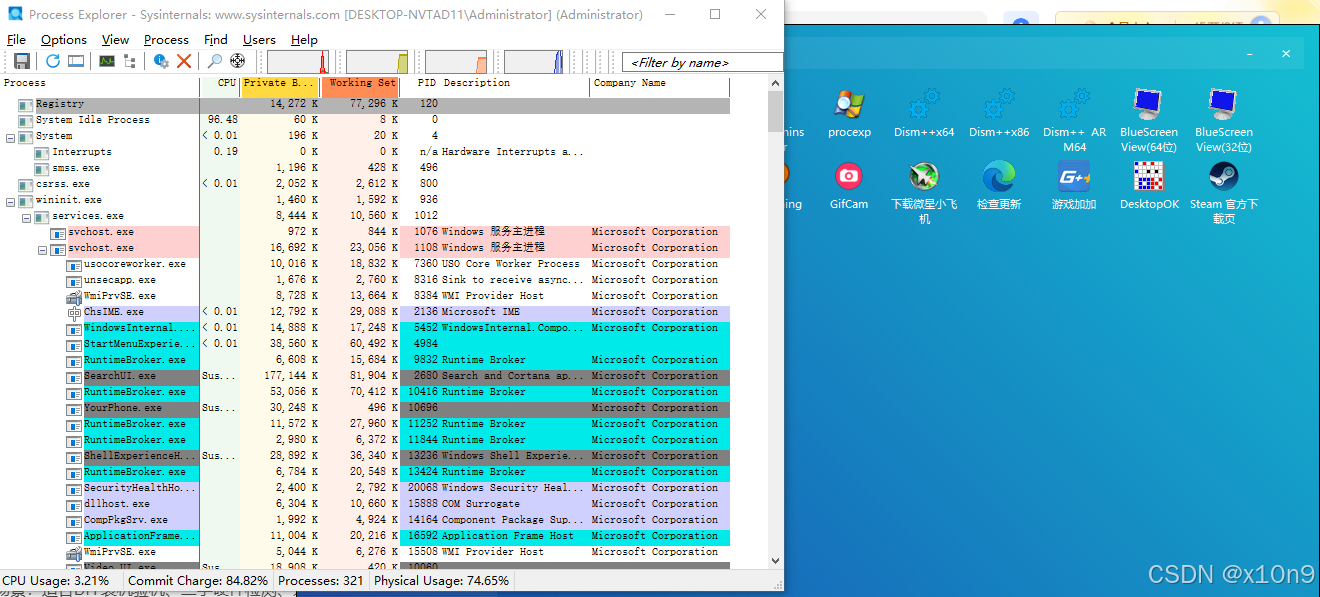Open the View menu
This screenshot has width=1320, height=597.
point(115,40)
